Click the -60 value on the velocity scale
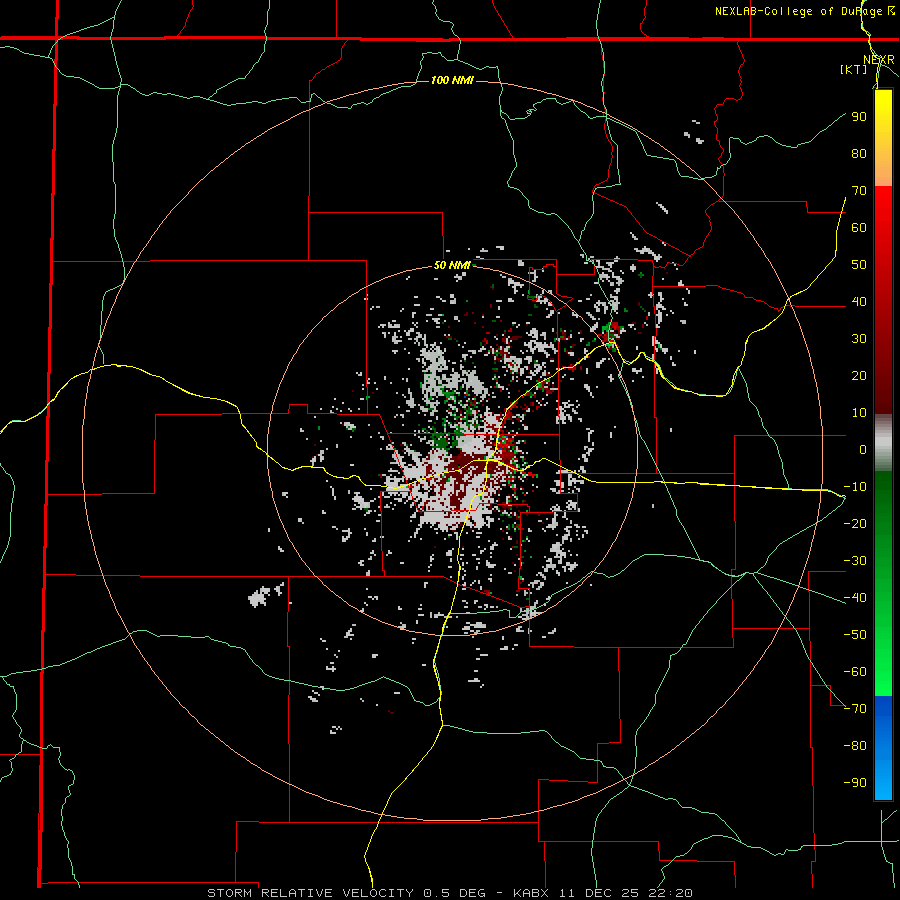 click(x=855, y=672)
